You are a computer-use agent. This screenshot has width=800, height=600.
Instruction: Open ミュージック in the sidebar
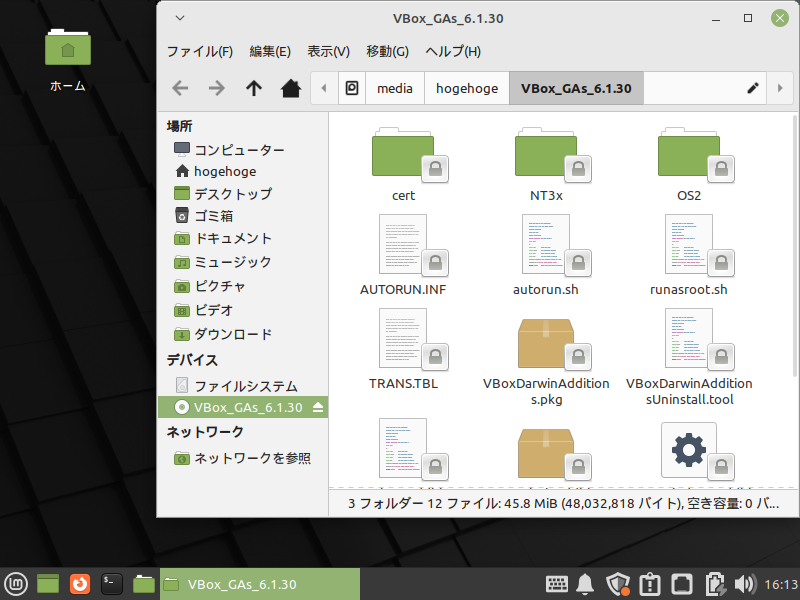click(243, 262)
